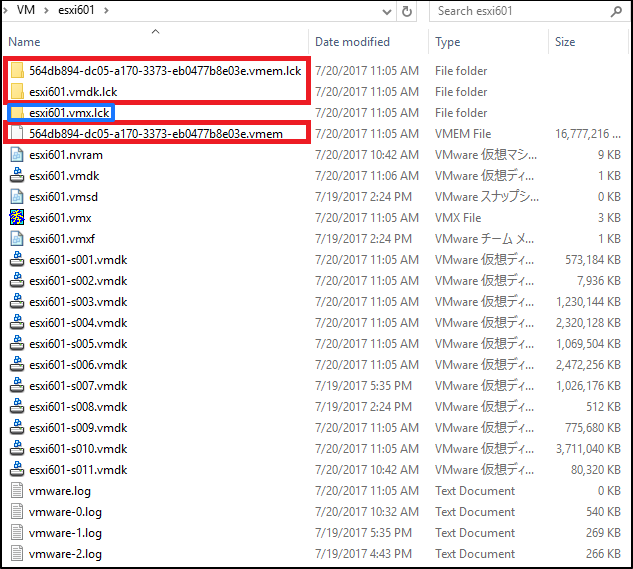Viewport: 633px width, 569px height.
Task: Click VMEM File type cell
Action: point(463,134)
